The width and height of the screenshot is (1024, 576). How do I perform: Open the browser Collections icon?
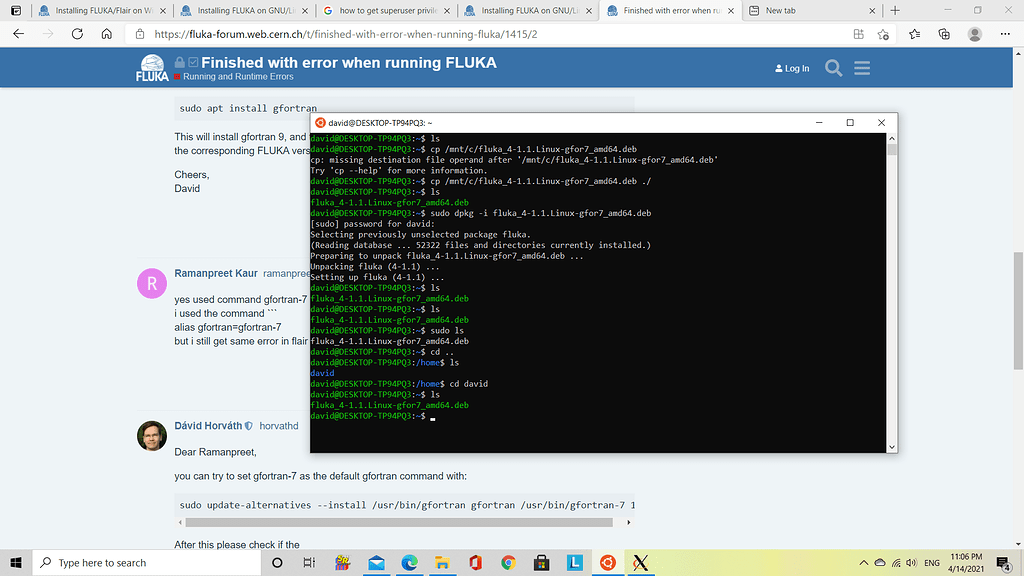click(944, 34)
